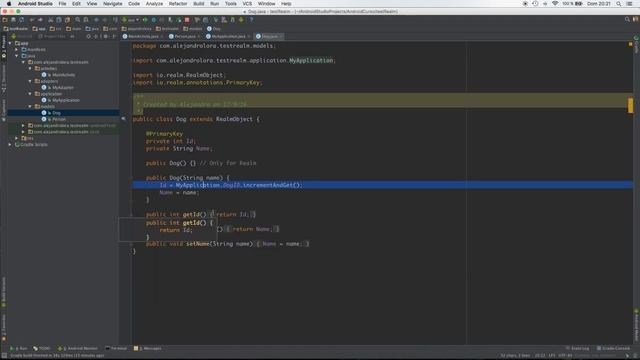Click the Find magnifier icon in the toolbar
Image resolution: width=640 pixels, height=360 pixels.
click(78, 20)
